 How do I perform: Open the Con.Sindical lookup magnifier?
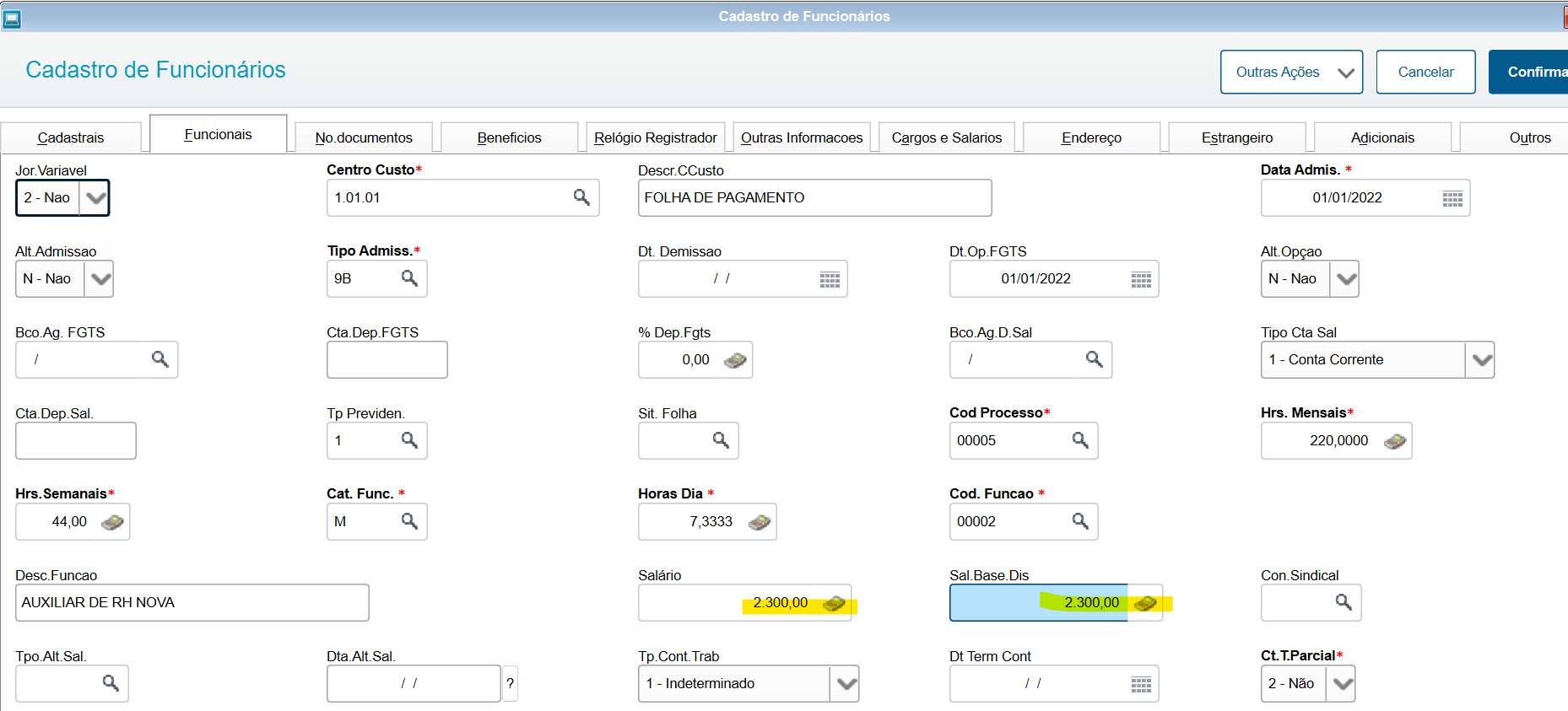(x=1344, y=602)
